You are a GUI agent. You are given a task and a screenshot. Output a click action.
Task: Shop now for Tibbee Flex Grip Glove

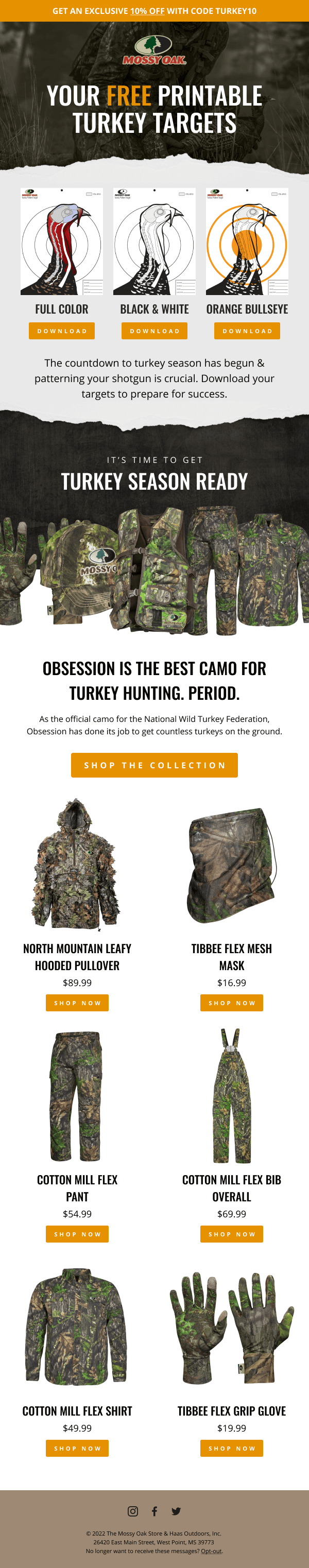pos(232,1448)
